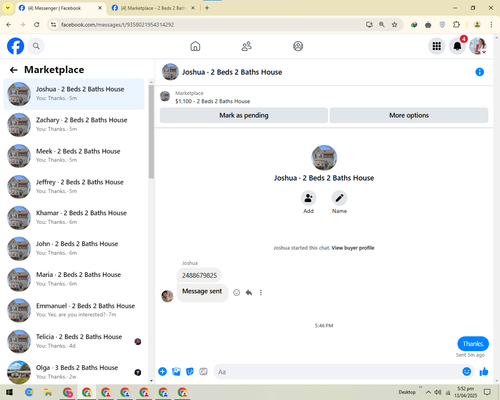
Task: Bookmark this page with star icon
Action: click(x=394, y=24)
